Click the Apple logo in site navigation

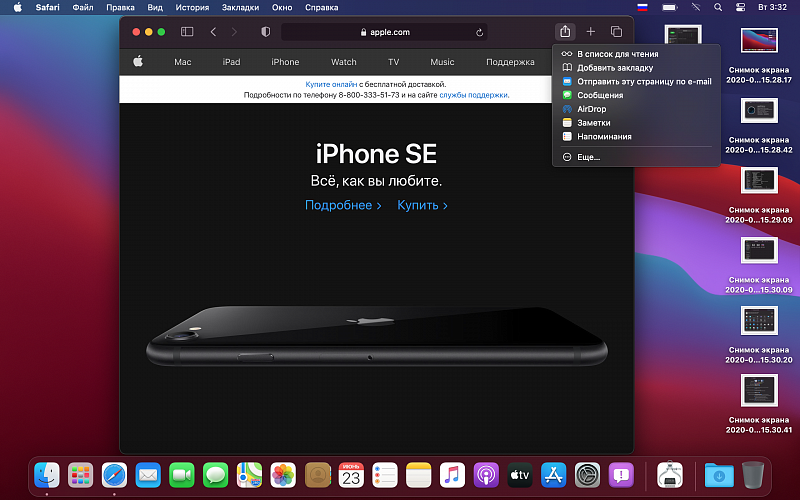[x=138, y=61]
